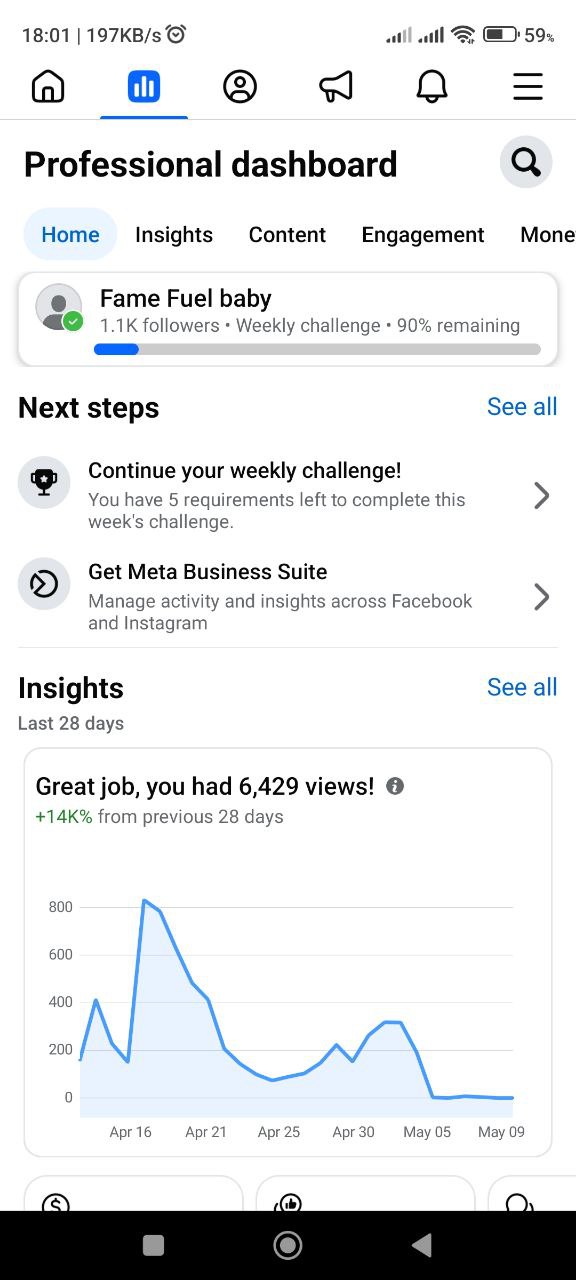Tap the search magnifier button
The height and width of the screenshot is (1280, 576).
coord(526,162)
